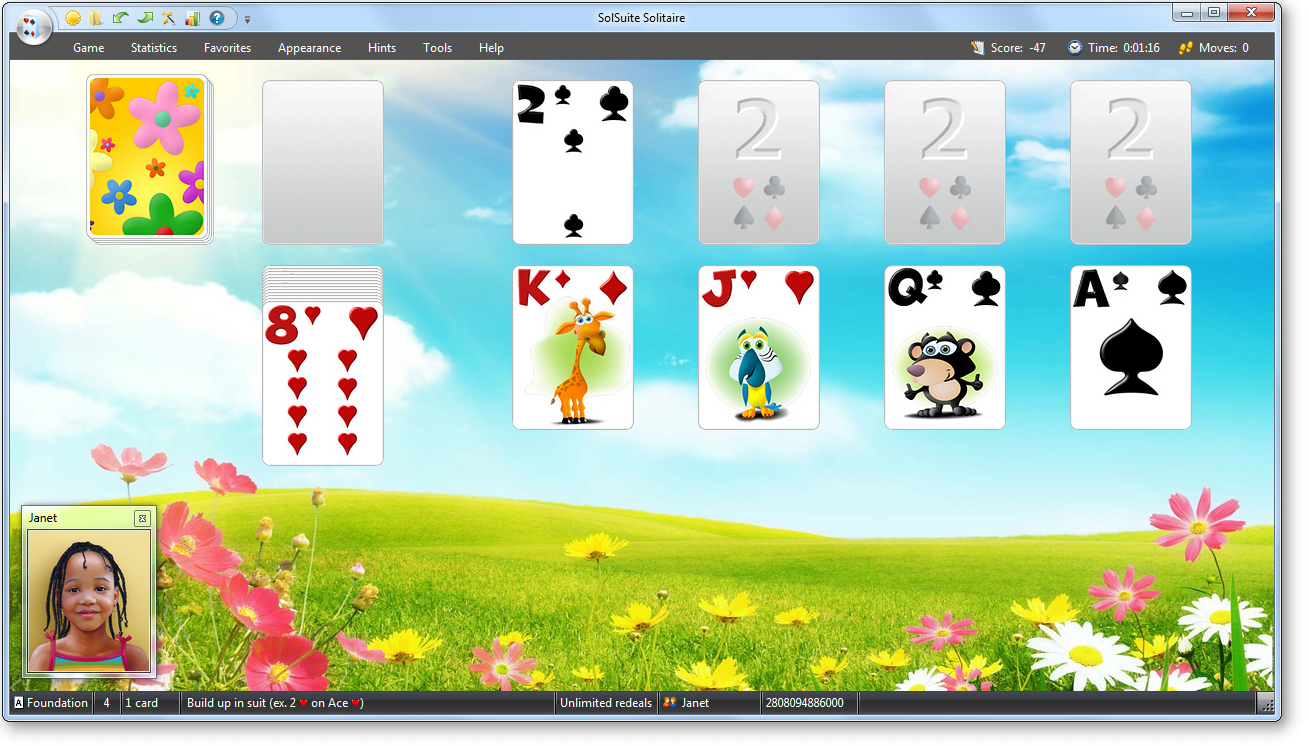1309x746 pixels.
Task: Click the Time clock icon
Action: pos(1074,47)
